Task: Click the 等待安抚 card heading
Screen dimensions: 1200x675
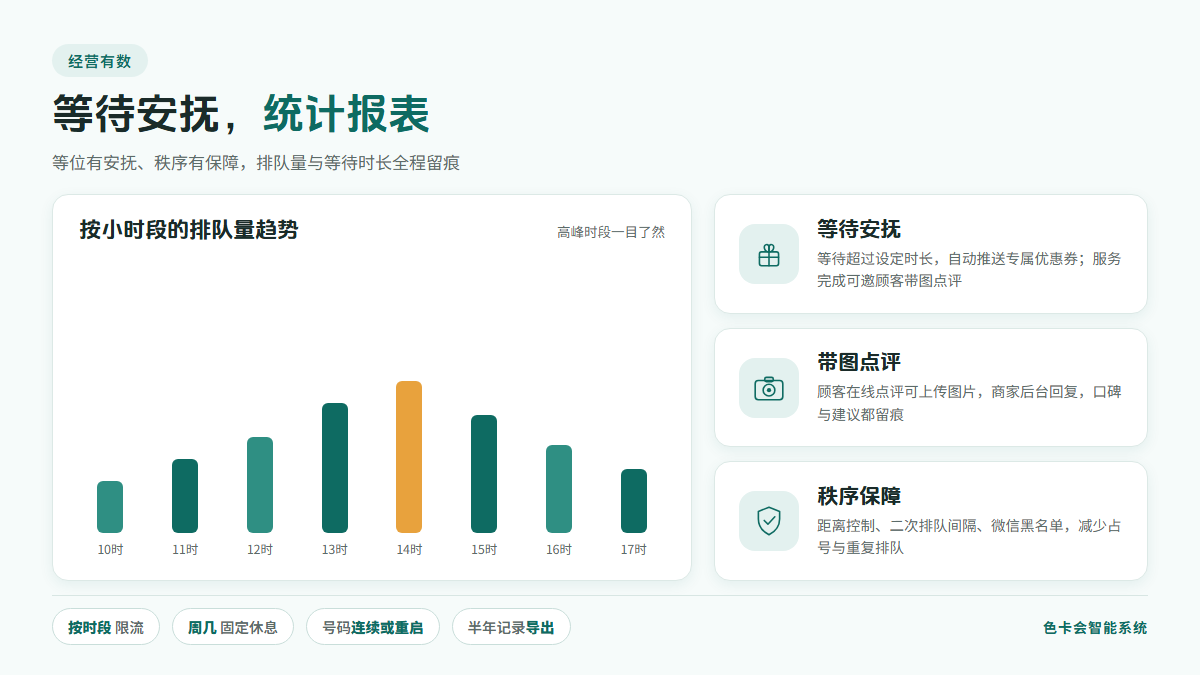Action: pyautogui.click(x=859, y=229)
